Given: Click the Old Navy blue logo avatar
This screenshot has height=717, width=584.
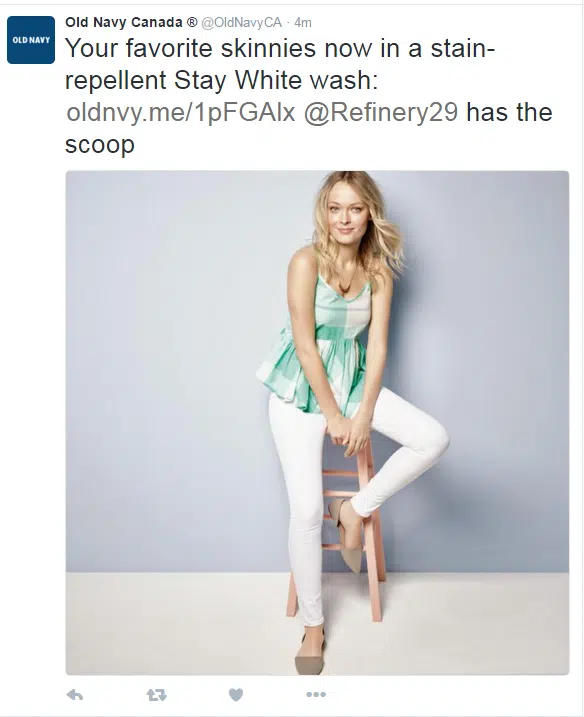Looking at the screenshot, I should point(31,40).
